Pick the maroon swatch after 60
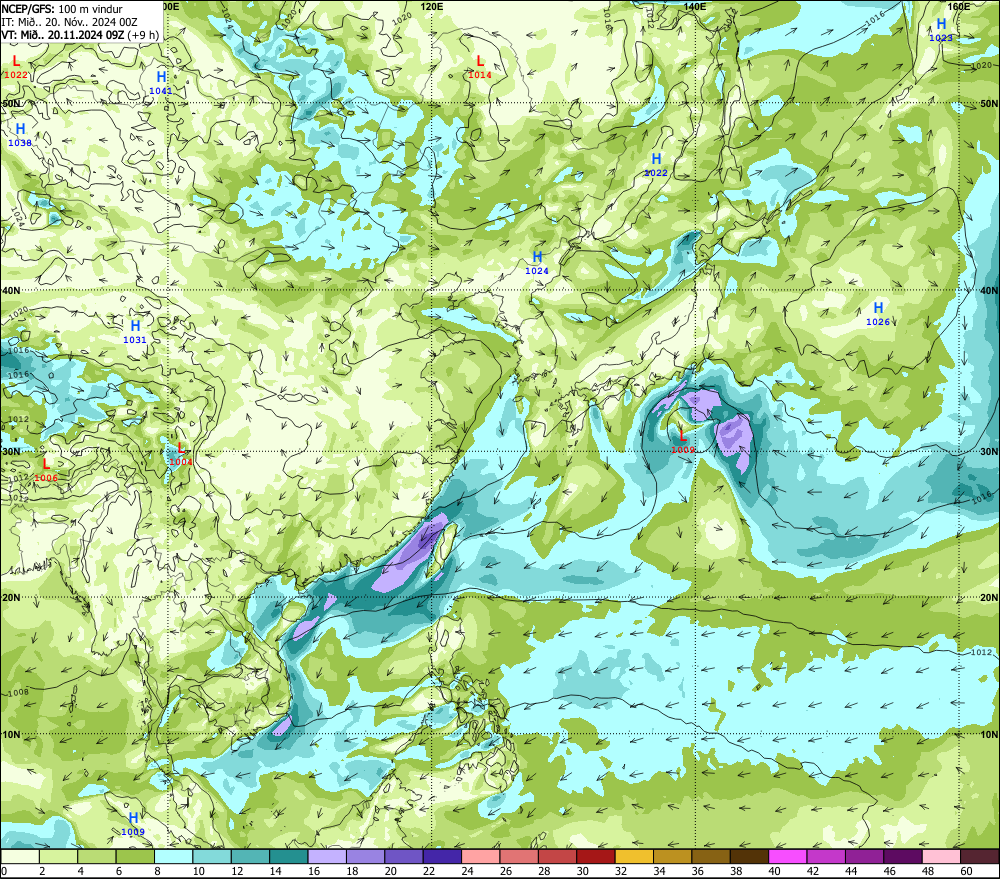 [980, 856]
